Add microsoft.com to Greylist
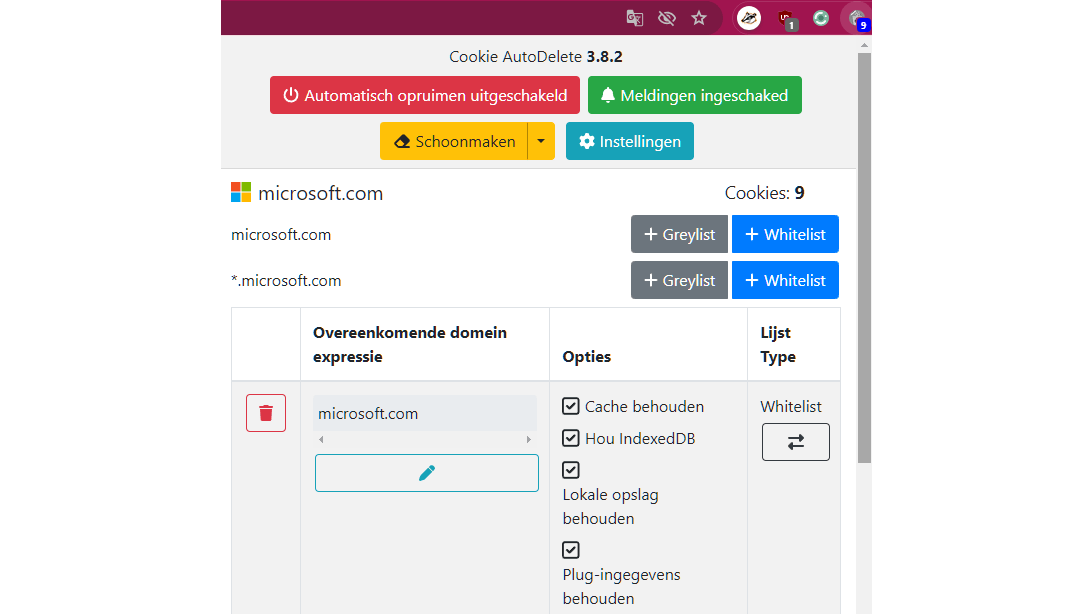 679,234
